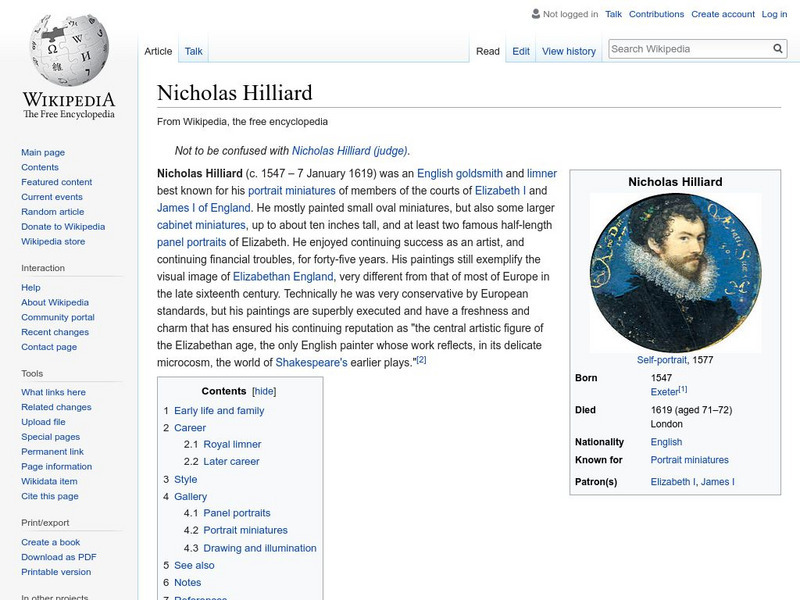Open the Nicholas Hilliard self-portrait image
Image resolution: width=800 pixels, height=600 pixels.
pyautogui.click(x=675, y=273)
